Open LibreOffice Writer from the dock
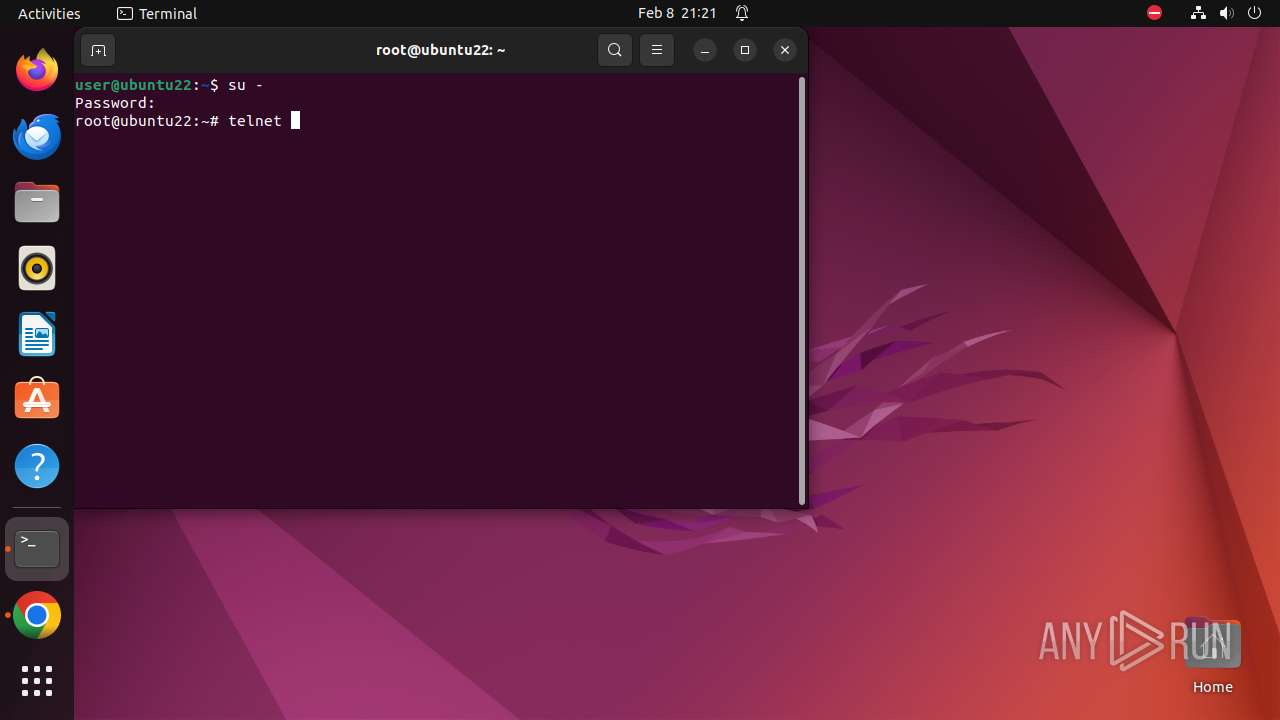The image size is (1280, 720). [37, 334]
